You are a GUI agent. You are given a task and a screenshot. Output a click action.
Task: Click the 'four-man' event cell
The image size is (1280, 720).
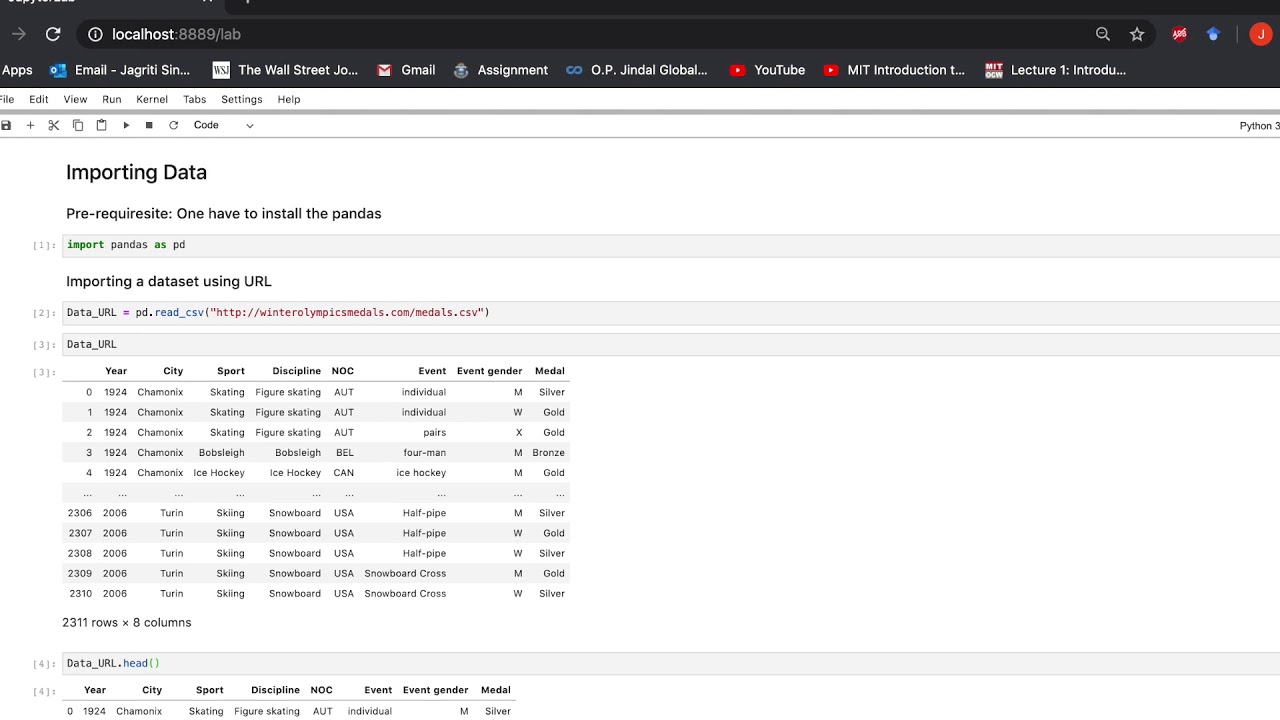click(425, 453)
